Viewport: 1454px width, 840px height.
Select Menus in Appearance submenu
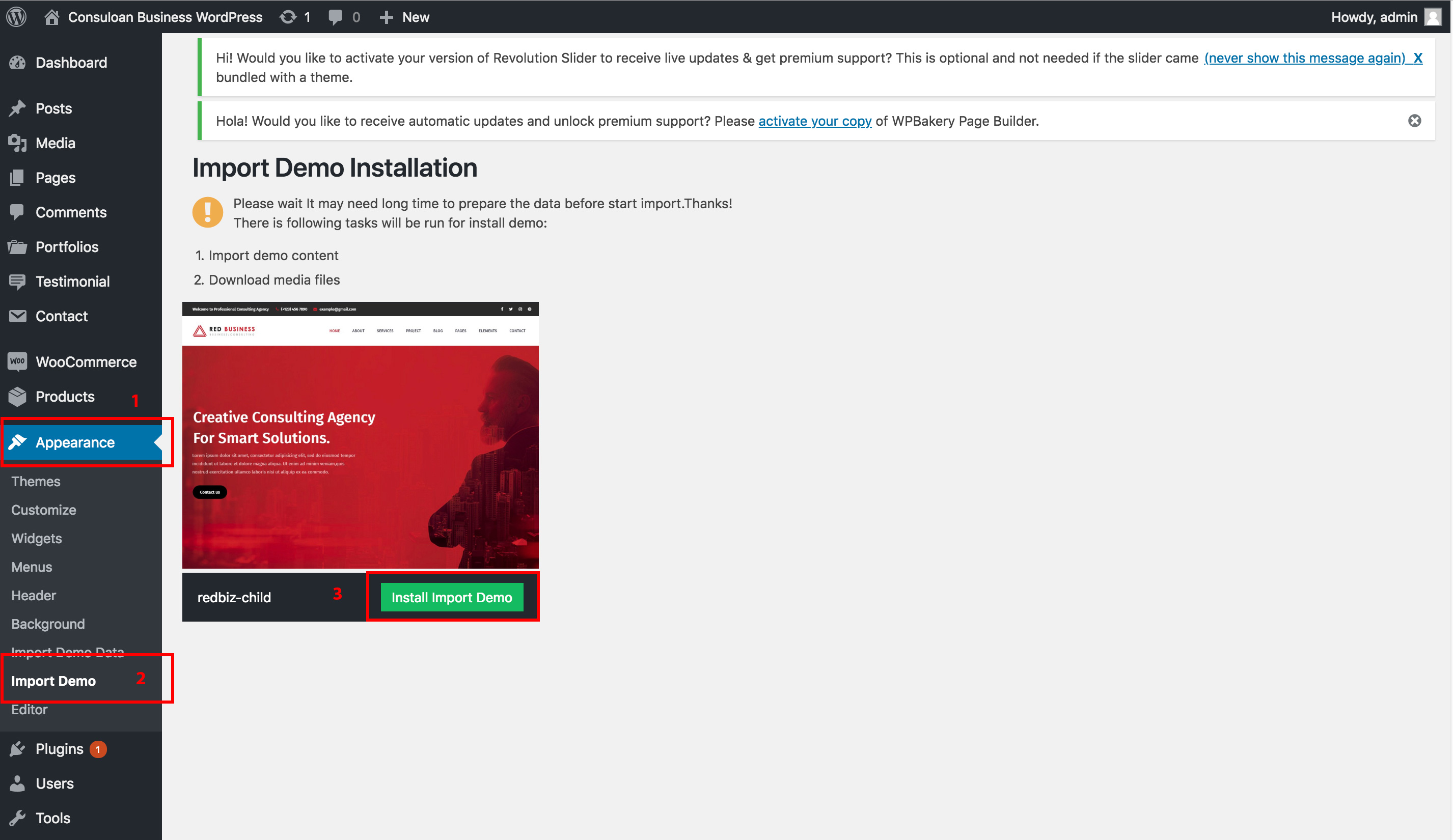click(x=32, y=567)
